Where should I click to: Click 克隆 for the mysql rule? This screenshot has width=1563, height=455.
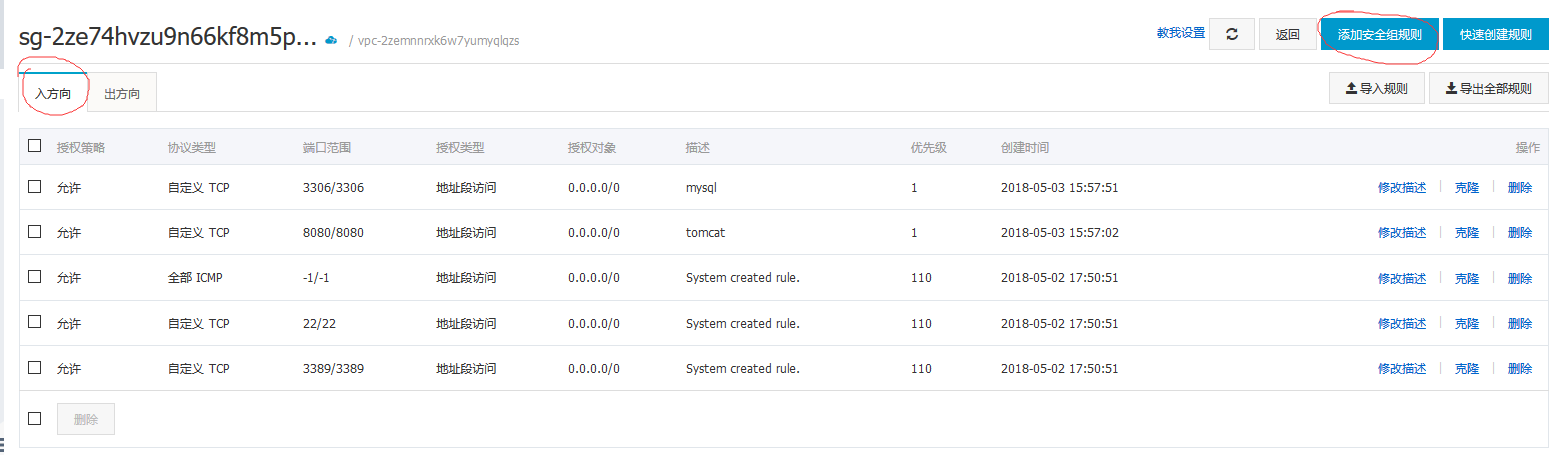tap(1467, 187)
